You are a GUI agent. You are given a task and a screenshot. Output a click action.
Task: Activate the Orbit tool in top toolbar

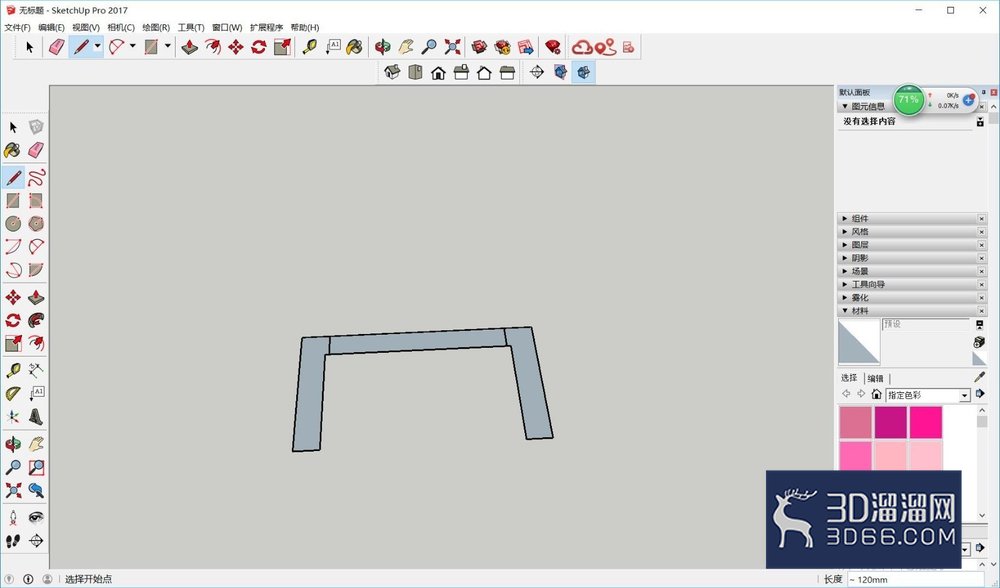pos(383,47)
